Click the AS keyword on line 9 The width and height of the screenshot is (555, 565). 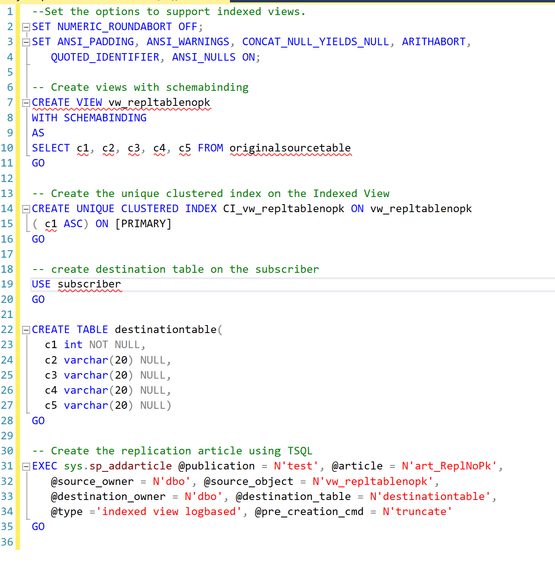click(38, 133)
